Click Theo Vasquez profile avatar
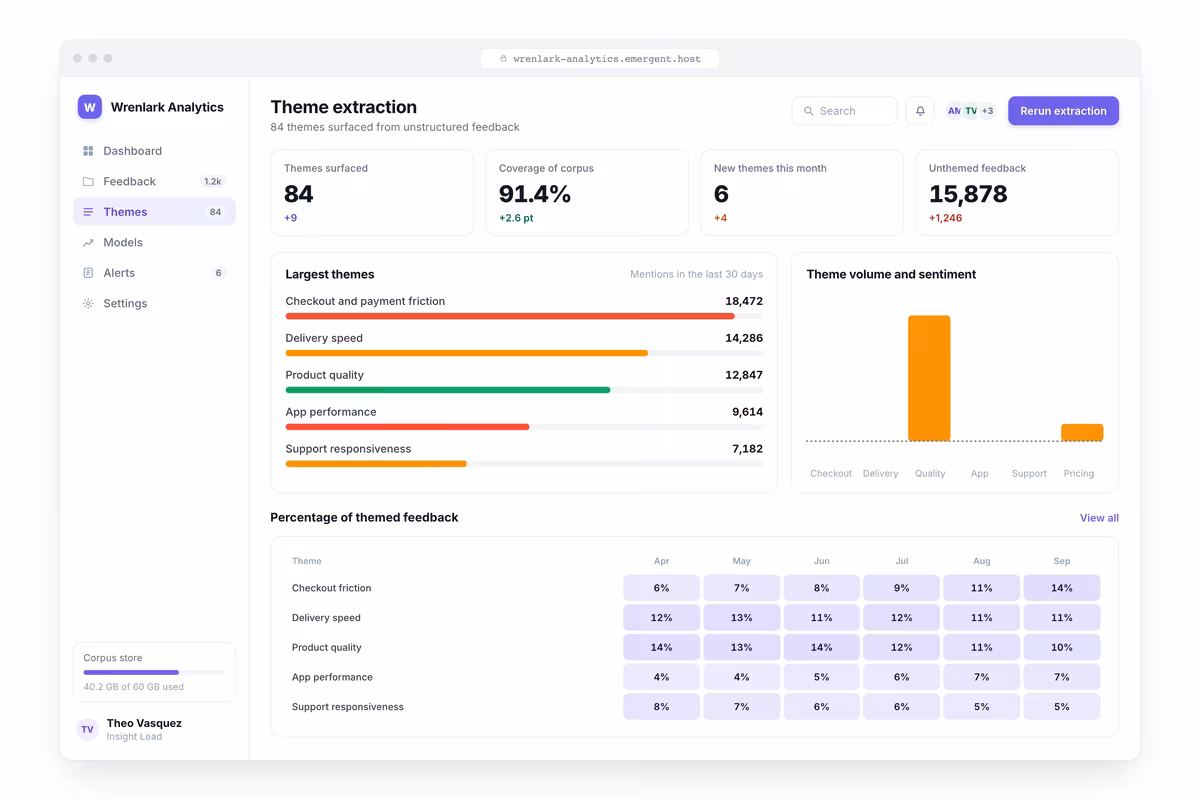The width and height of the screenshot is (1200, 800). (88, 729)
